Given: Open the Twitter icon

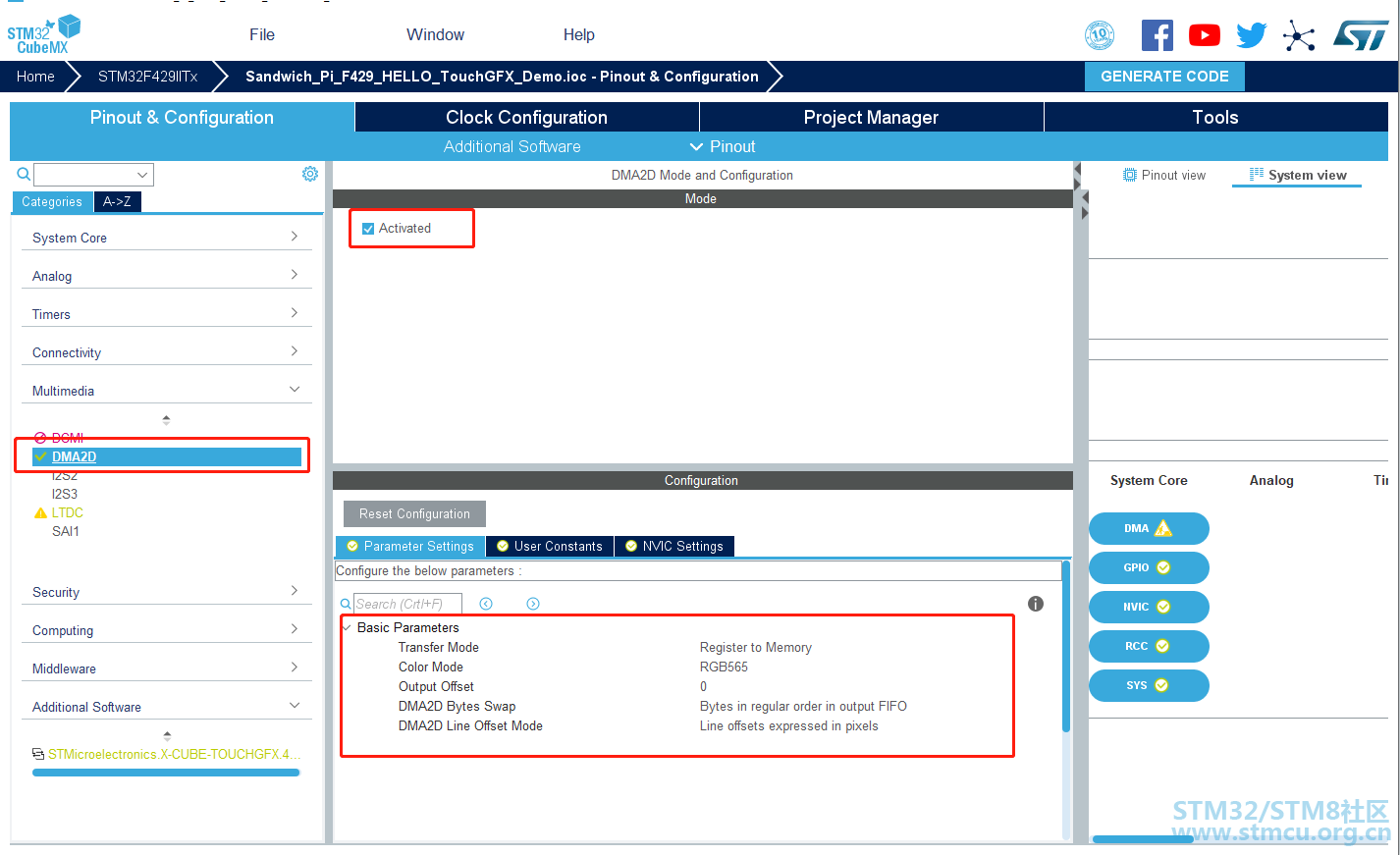Looking at the screenshot, I should tap(1252, 35).
